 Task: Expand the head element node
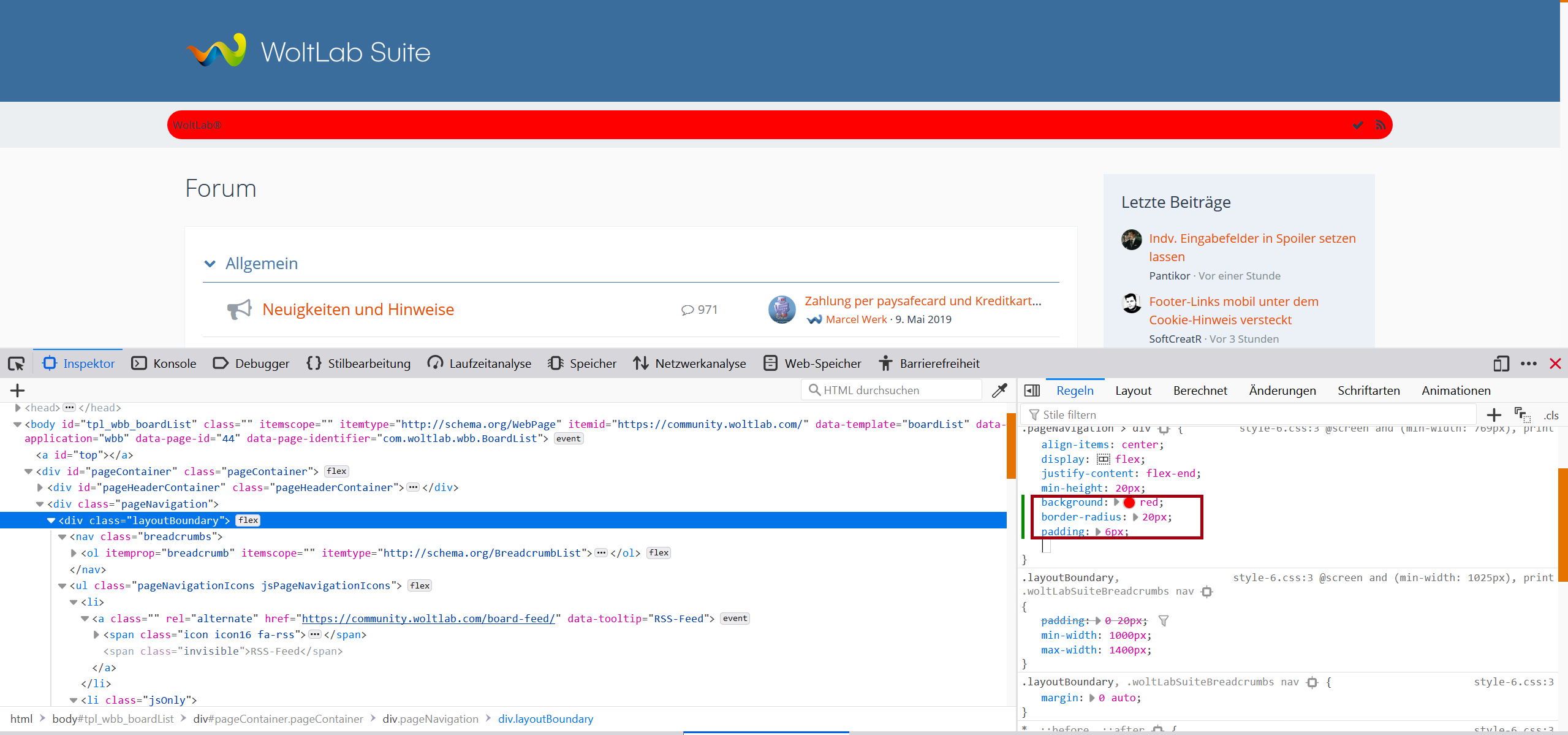[x=18, y=408]
